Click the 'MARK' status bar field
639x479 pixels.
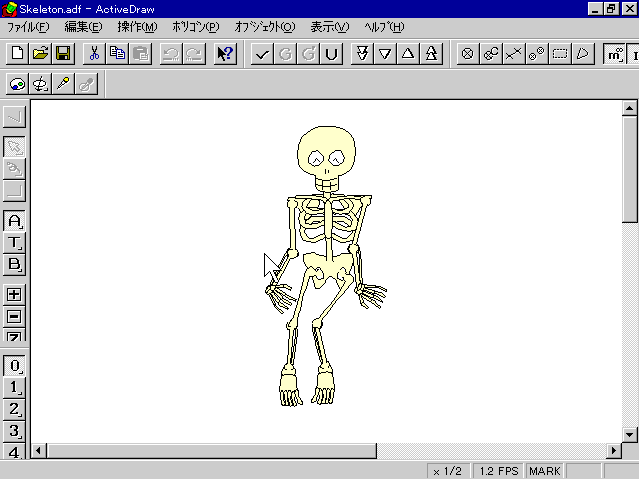(545, 471)
